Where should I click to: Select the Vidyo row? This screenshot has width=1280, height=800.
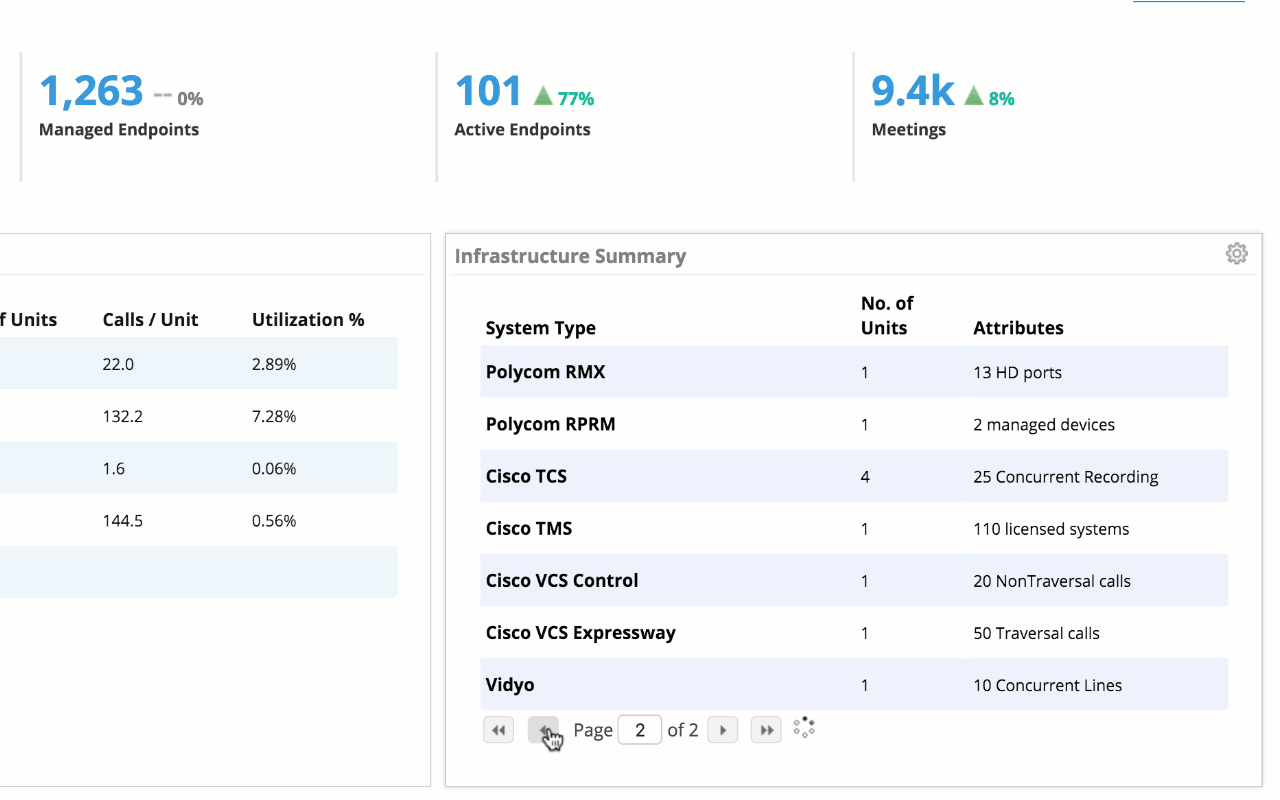854,684
